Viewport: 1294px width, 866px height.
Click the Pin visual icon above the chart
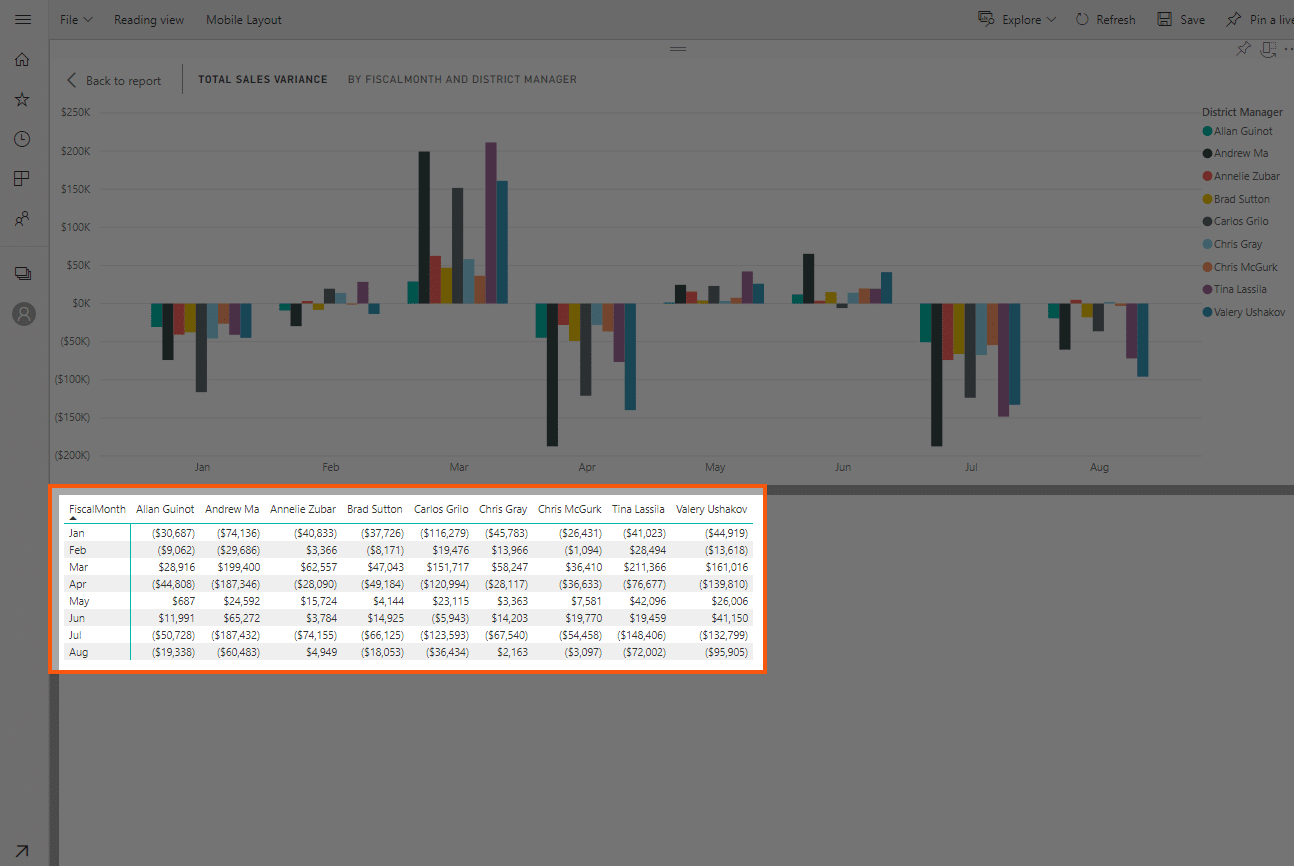1243,47
